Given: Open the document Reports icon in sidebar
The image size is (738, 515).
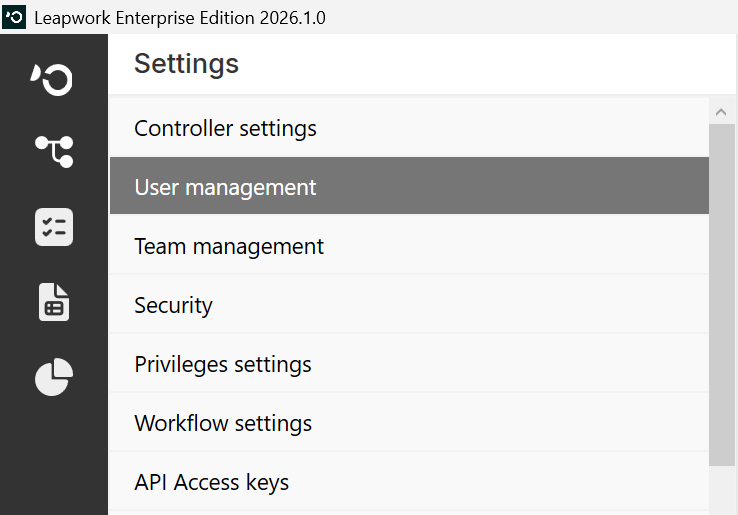Looking at the screenshot, I should [x=54, y=302].
